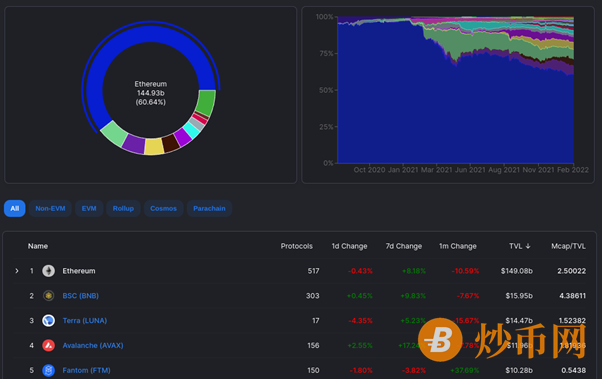The height and width of the screenshot is (379, 602).
Task: Switch to the EVM filter
Action: click(89, 209)
